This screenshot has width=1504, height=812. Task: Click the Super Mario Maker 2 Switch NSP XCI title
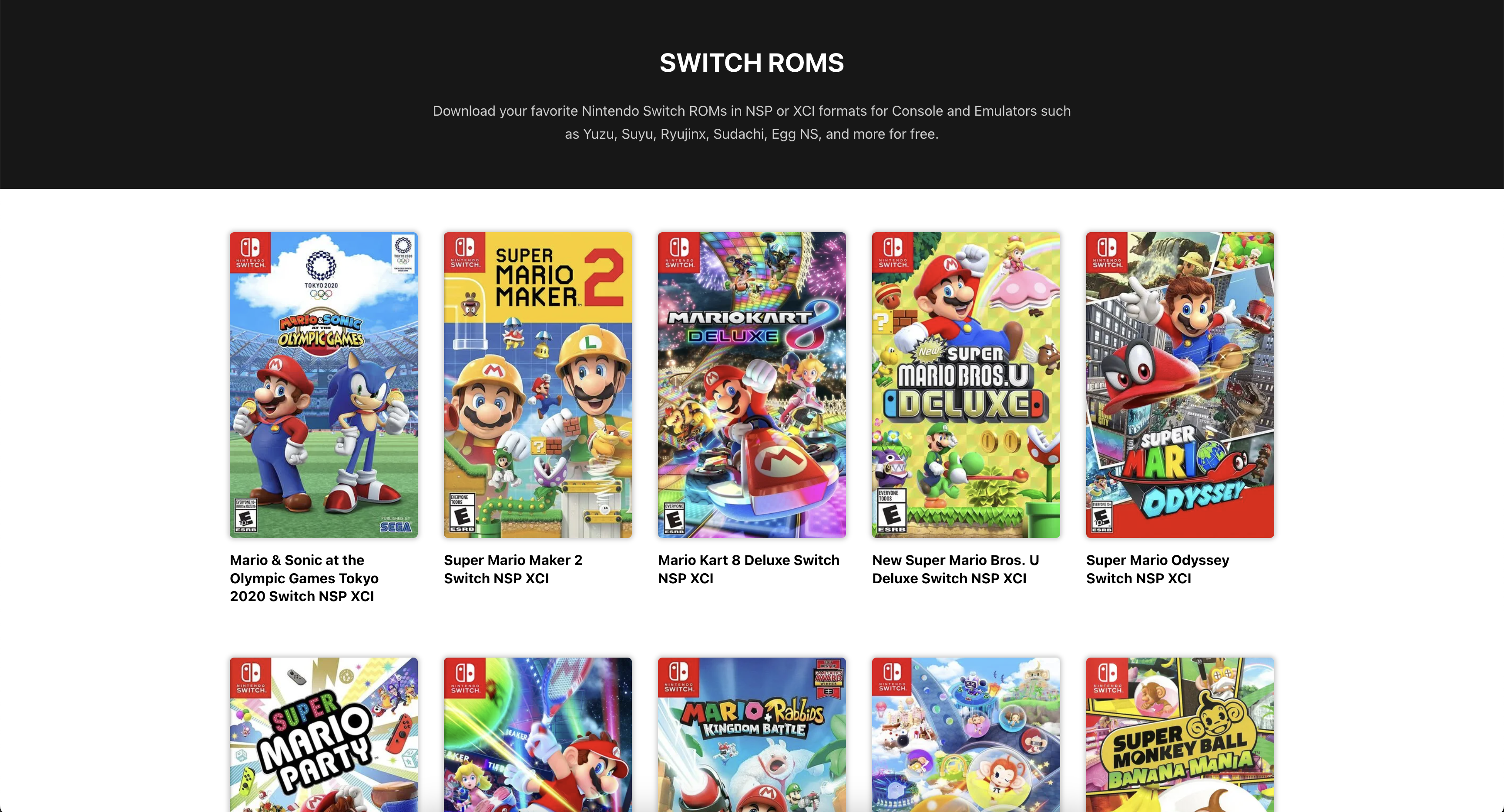(x=513, y=569)
